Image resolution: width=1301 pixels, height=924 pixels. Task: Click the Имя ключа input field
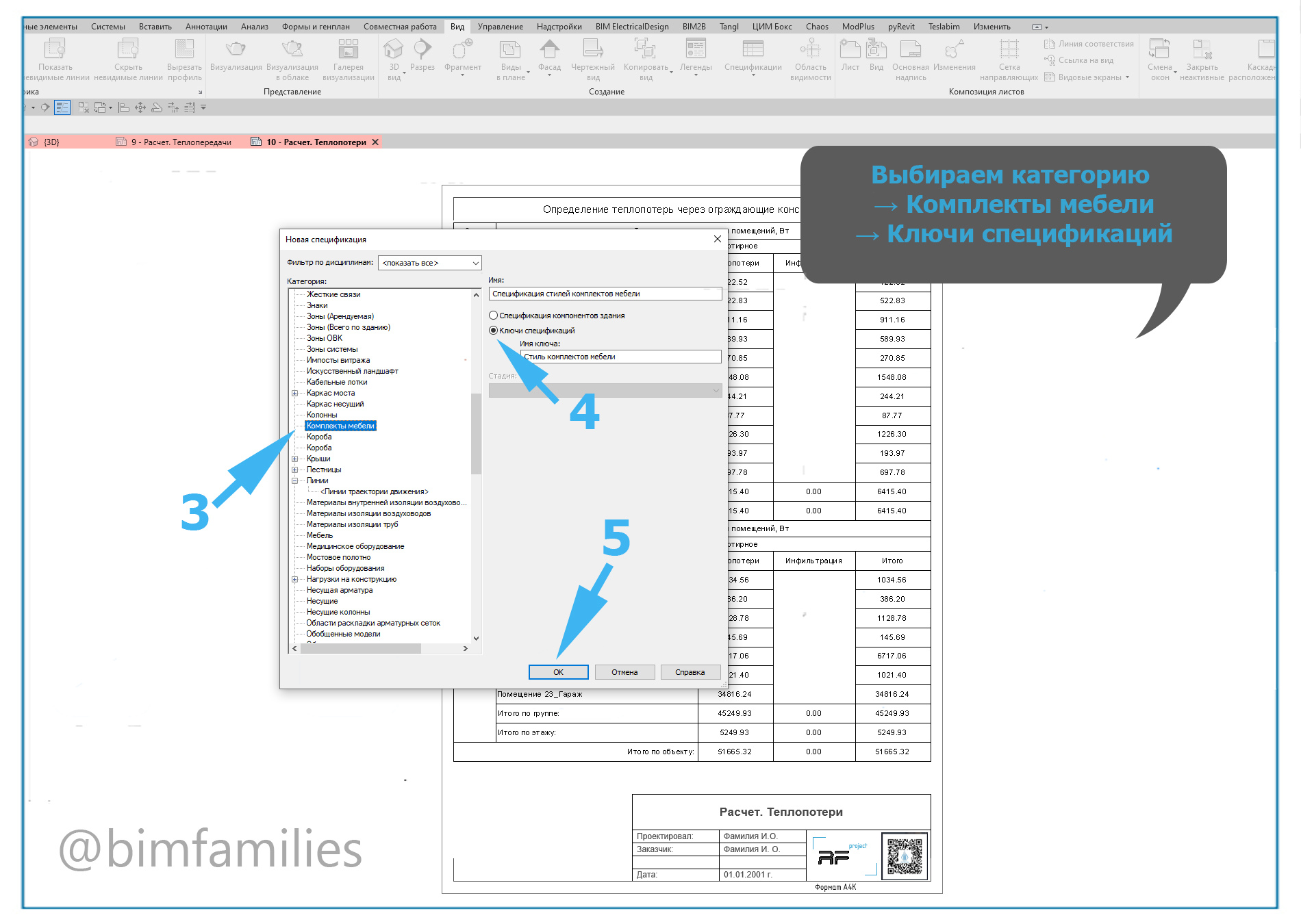(620, 357)
